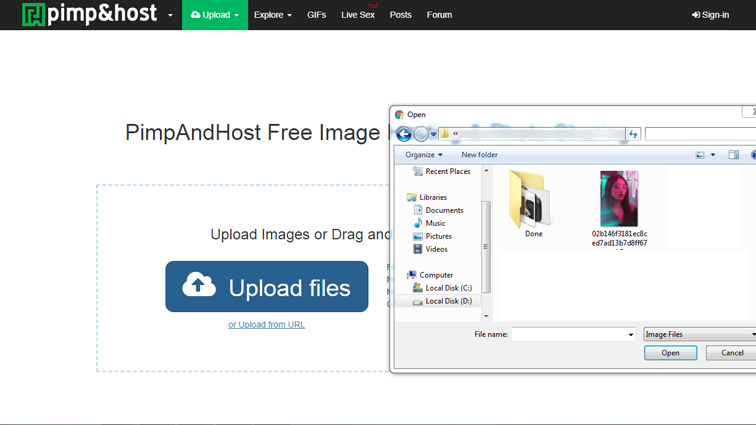Screen dimensions: 756x425
Task: Change view using the views icon
Action: click(x=700, y=155)
